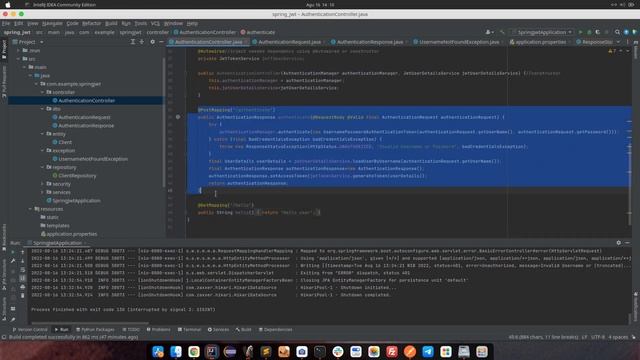The height and width of the screenshot is (360, 640).
Task: Open Telegram from the dock
Action: pyautogui.click(x=428, y=351)
